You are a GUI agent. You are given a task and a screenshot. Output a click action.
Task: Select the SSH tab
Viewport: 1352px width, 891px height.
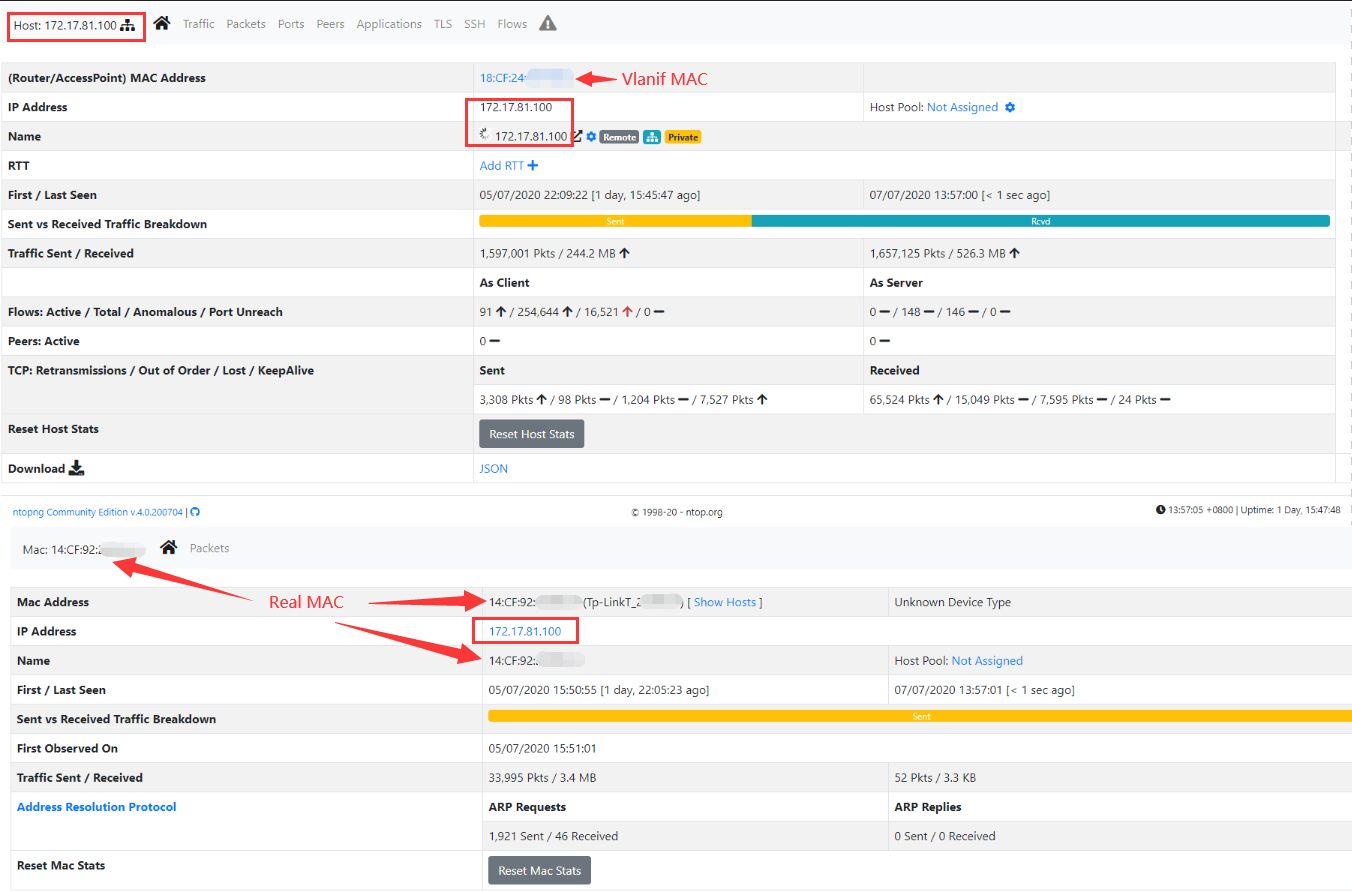coord(474,23)
